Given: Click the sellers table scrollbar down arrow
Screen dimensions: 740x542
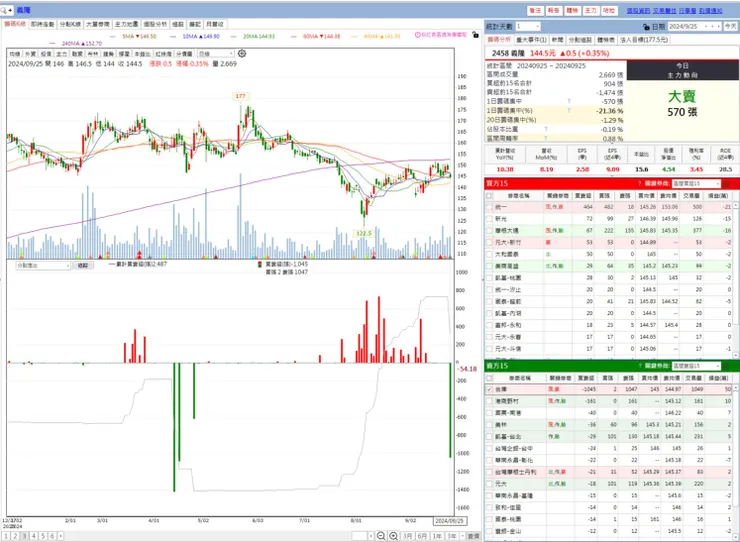Looking at the screenshot, I should point(736,537).
